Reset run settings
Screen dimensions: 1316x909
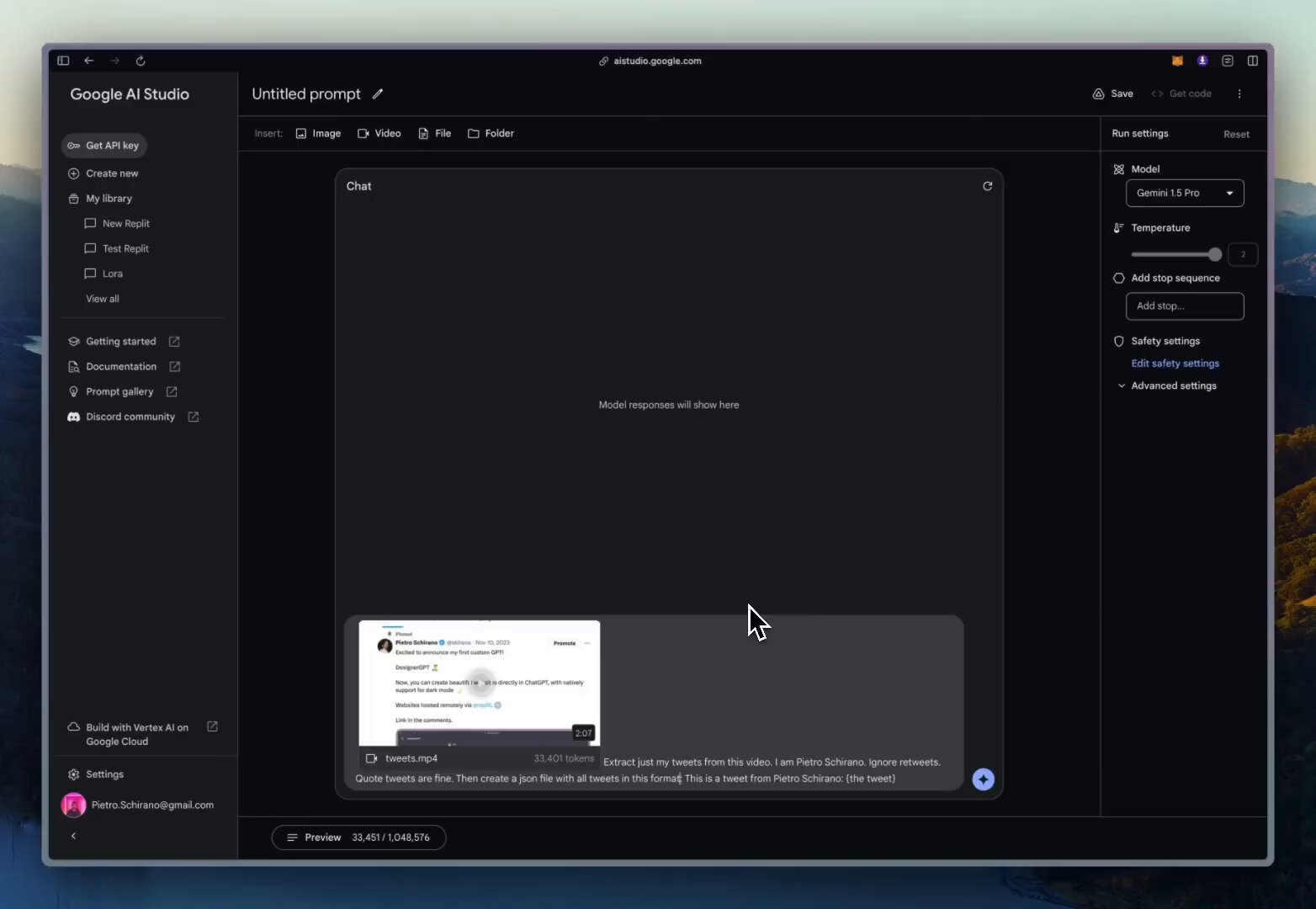1236,135
